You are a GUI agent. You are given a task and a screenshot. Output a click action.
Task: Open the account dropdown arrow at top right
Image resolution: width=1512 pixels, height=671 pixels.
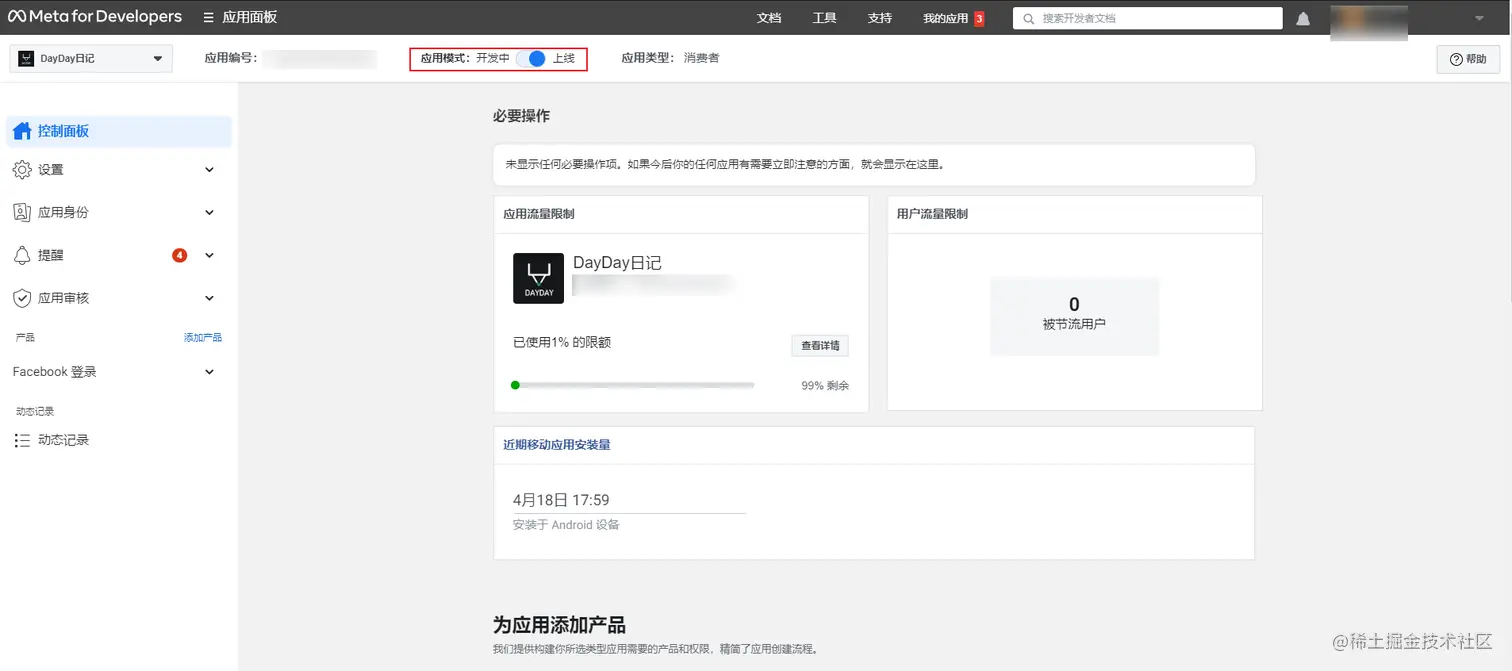(1480, 18)
